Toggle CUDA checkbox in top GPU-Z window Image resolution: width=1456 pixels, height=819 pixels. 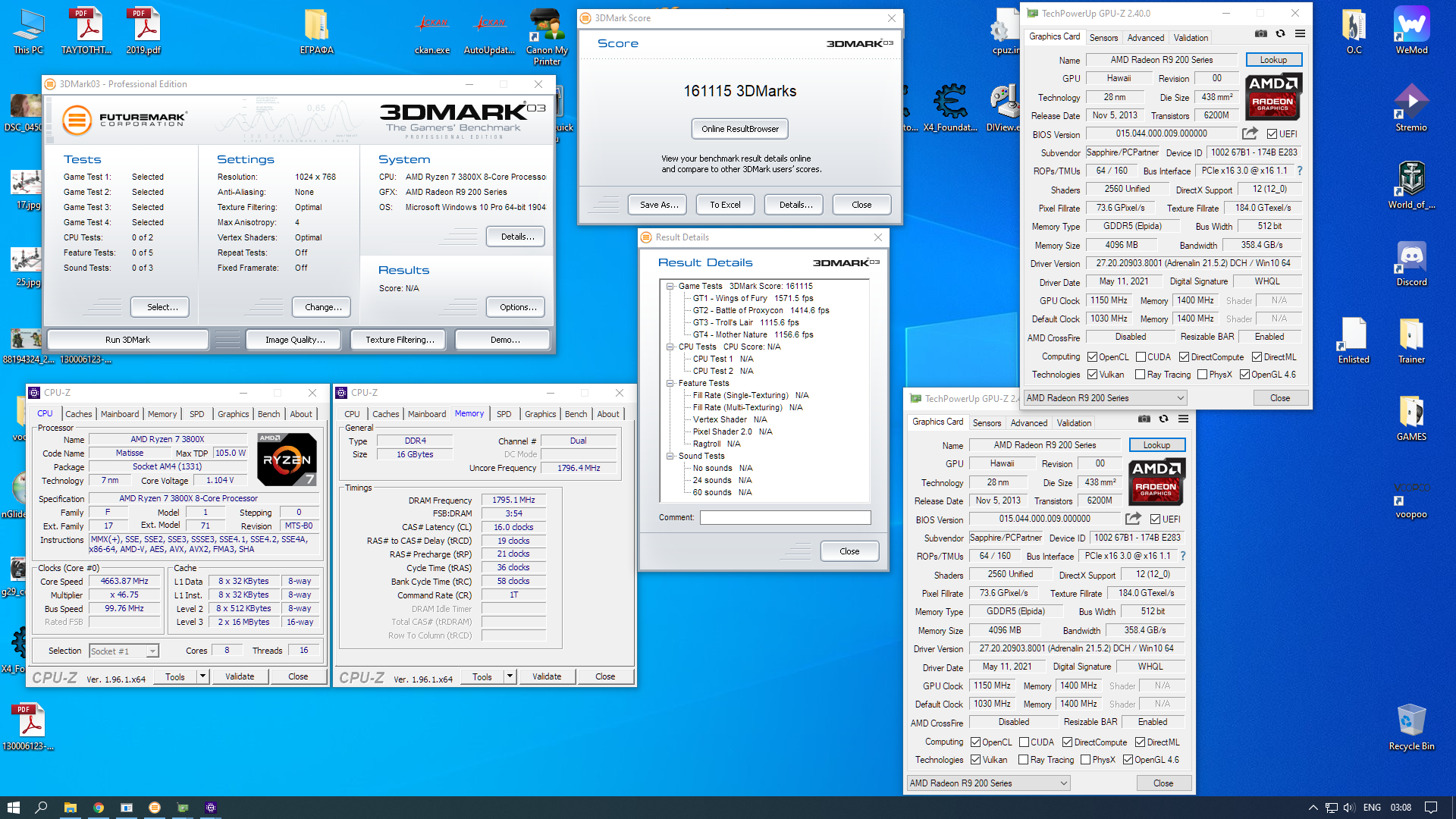1140,357
